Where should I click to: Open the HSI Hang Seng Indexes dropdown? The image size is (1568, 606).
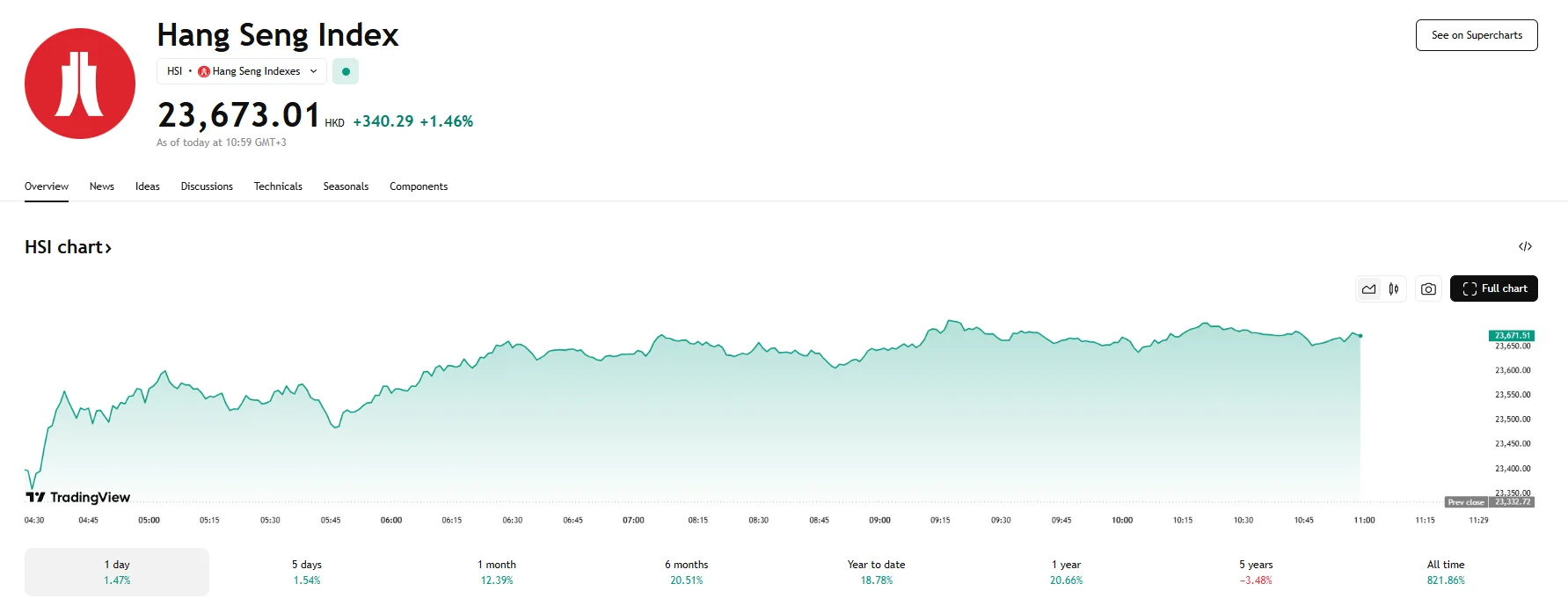pos(242,71)
